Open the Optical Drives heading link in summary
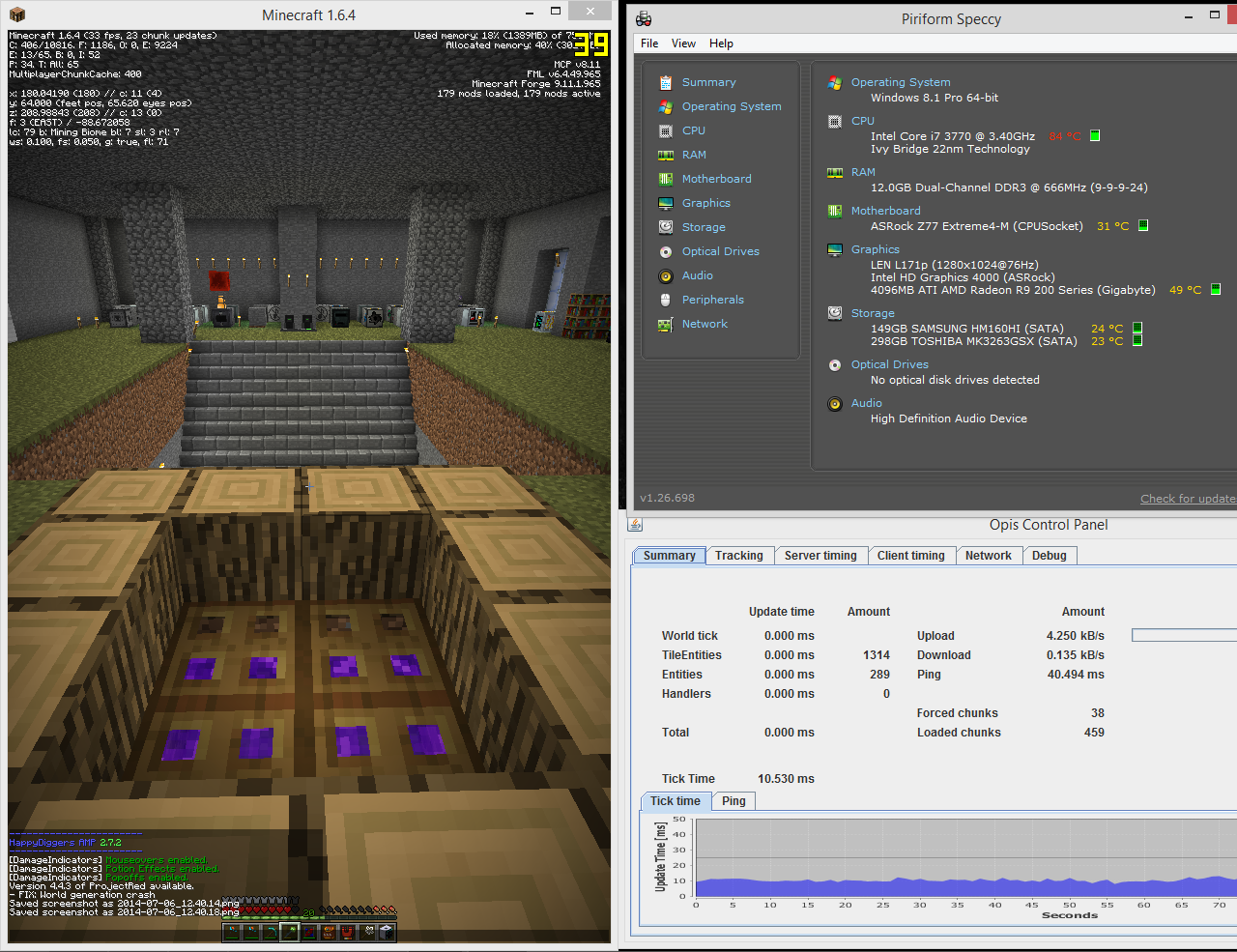The height and width of the screenshot is (952, 1237). pyautogui.click(x=890, y=364)
